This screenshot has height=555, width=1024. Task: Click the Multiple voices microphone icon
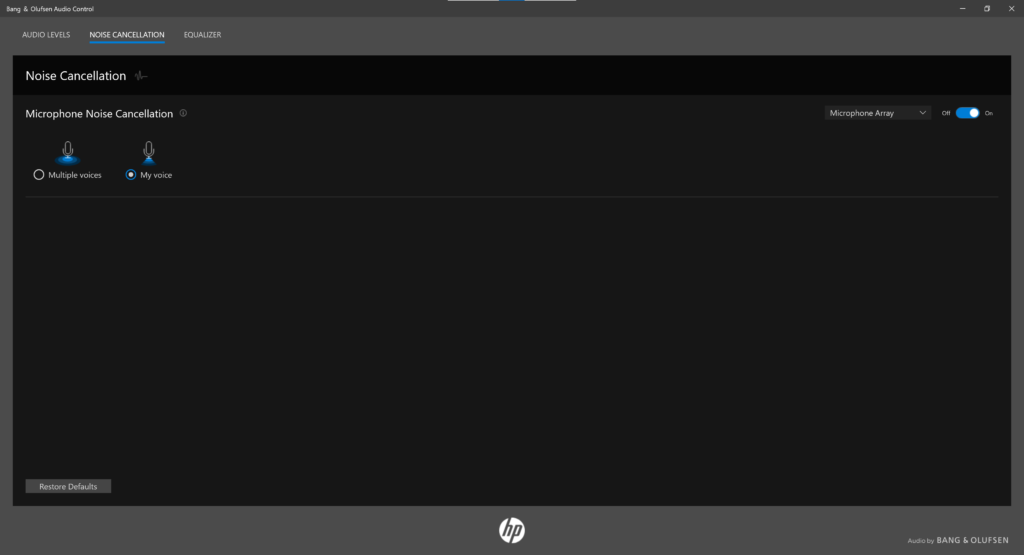(67, 153)
